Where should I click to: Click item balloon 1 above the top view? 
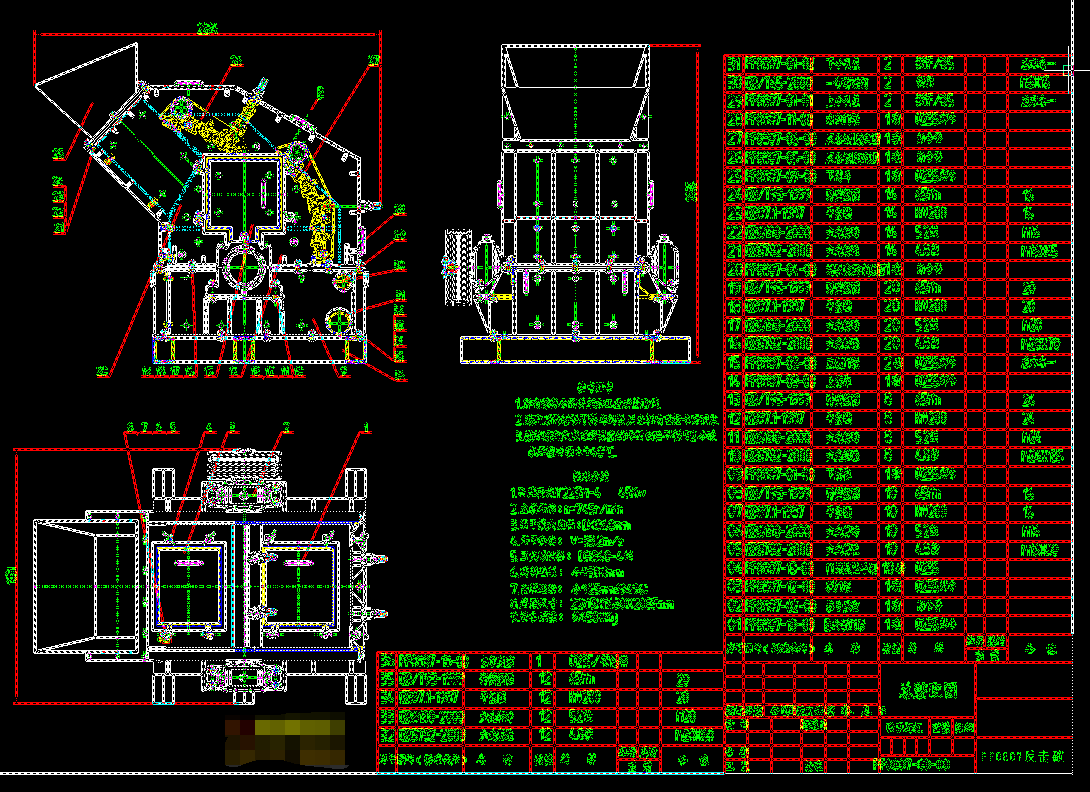click(365, 427)
